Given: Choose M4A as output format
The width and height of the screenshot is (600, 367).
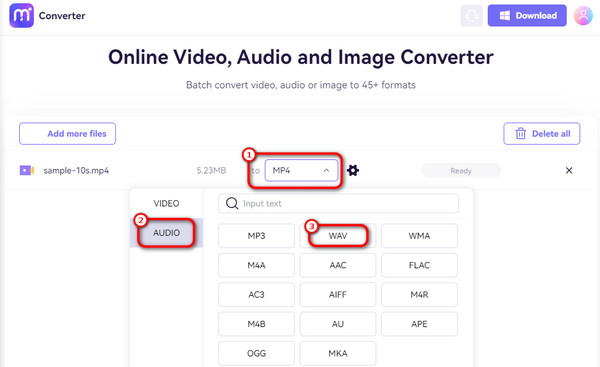Looking at the screenshot, I should [256, 265].
